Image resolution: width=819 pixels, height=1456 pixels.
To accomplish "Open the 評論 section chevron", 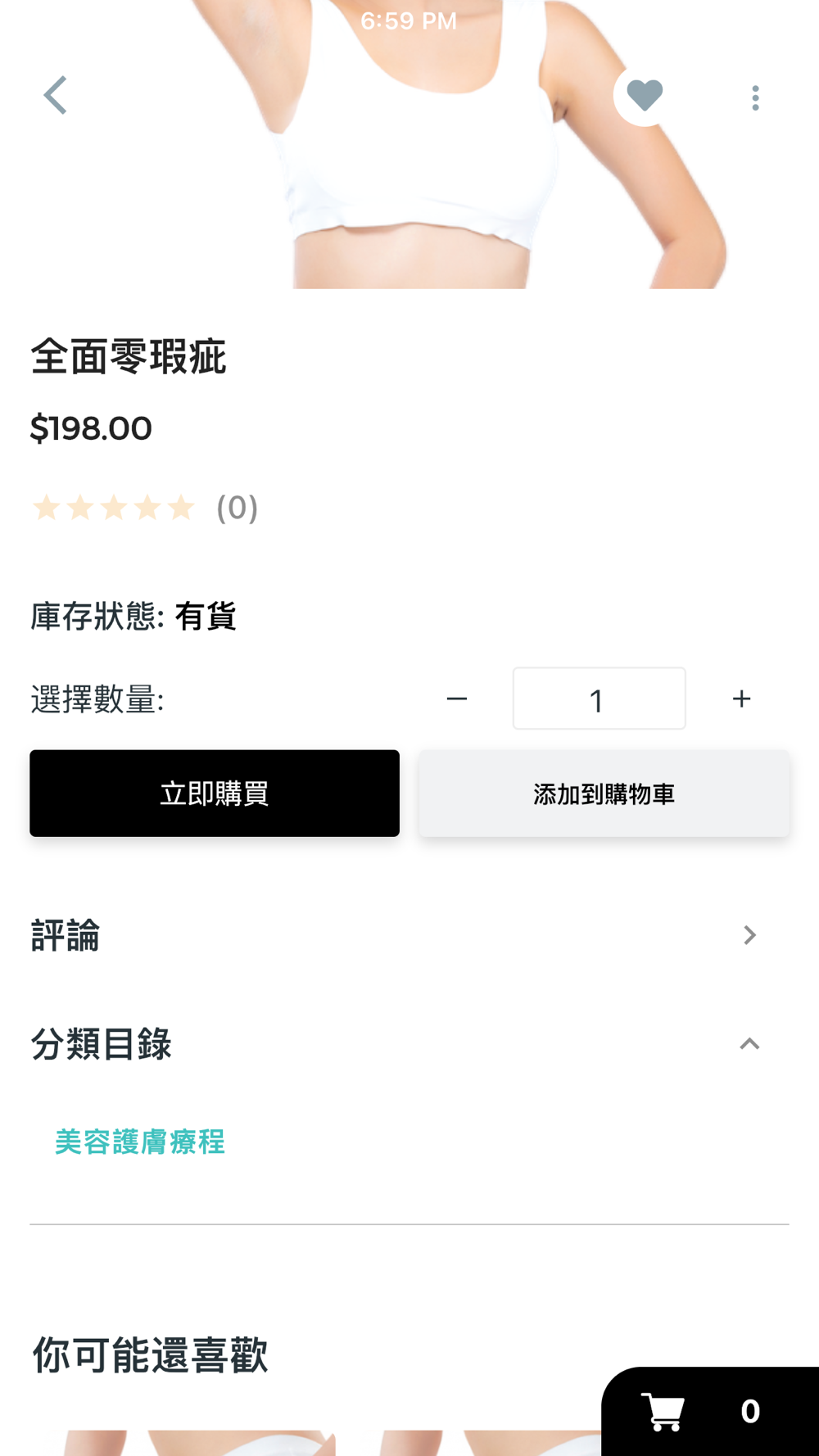I will point(749,935).
